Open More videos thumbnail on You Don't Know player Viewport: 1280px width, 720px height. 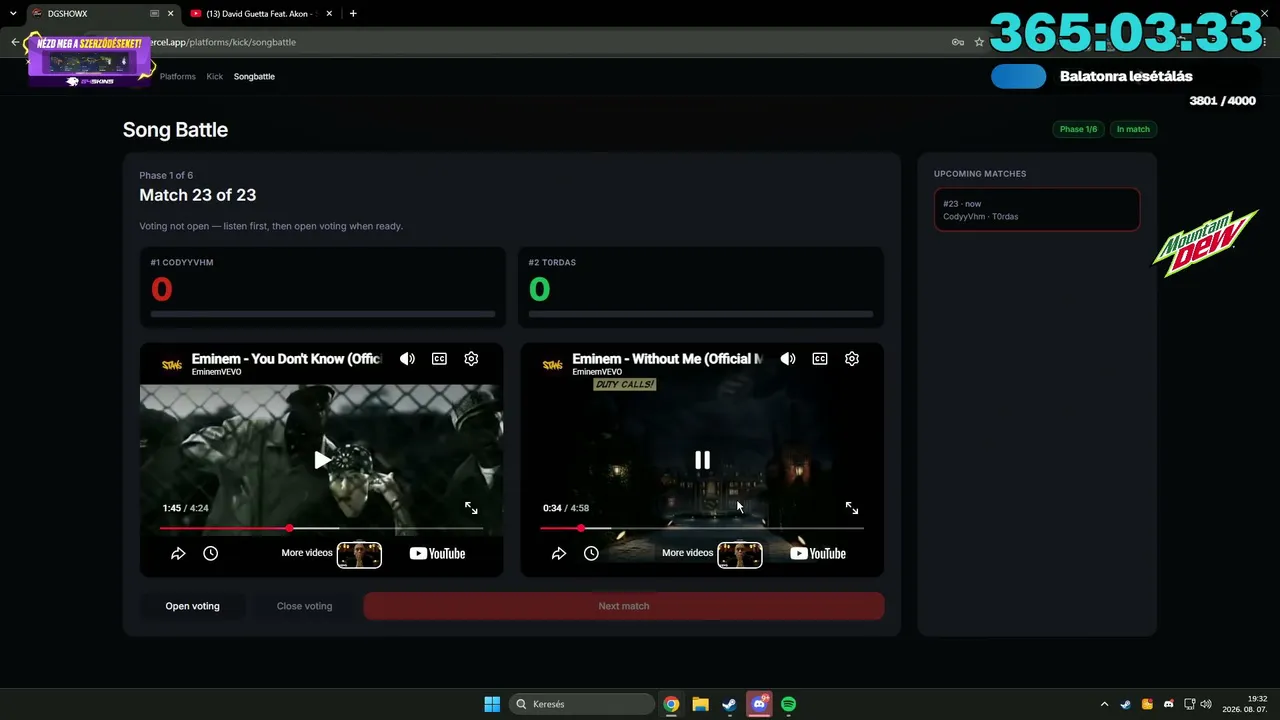[x=359, y=554]
